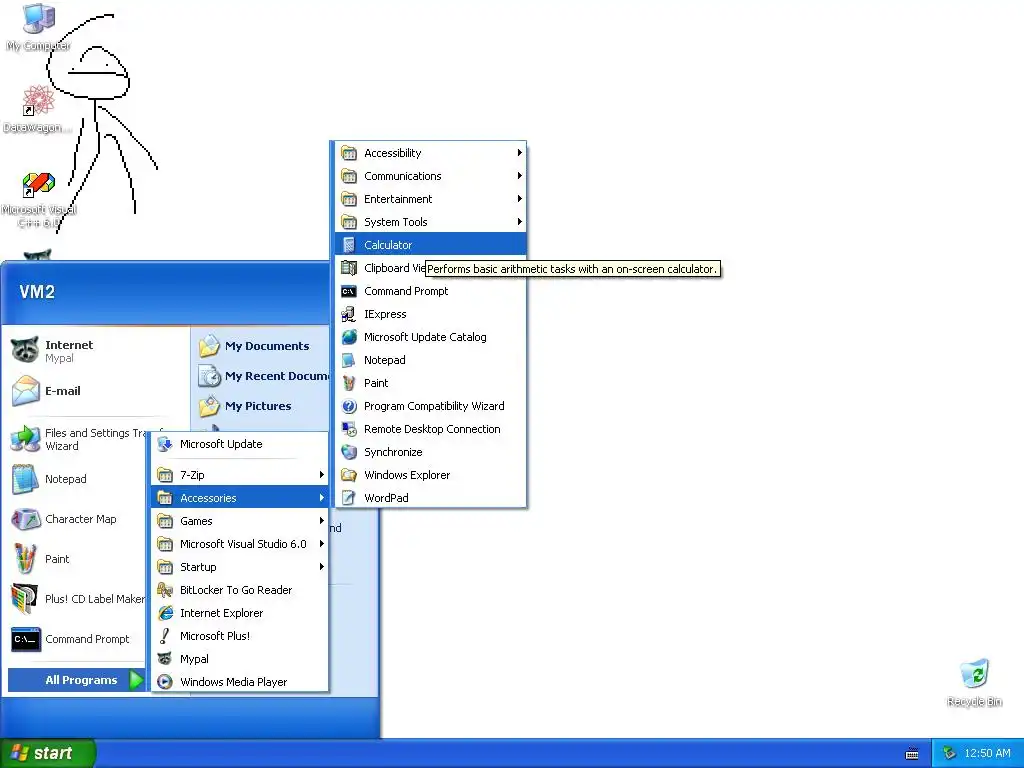Expand the Accessibility submenu arrow
The height and width of the screenshot is (768, 1024).
[x=519, y=153]
